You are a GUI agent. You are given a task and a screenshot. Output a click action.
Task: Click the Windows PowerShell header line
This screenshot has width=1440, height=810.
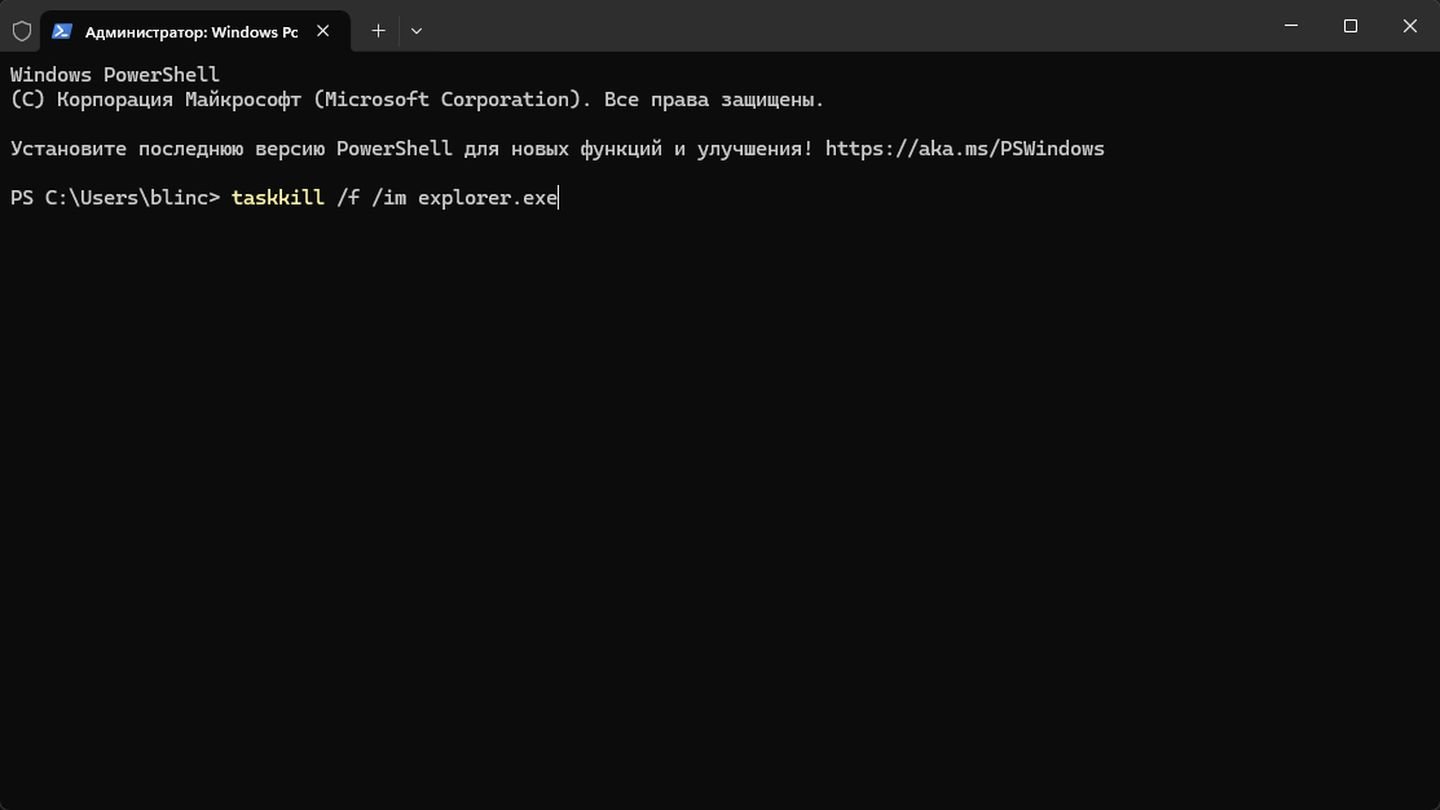coord(115,75)
